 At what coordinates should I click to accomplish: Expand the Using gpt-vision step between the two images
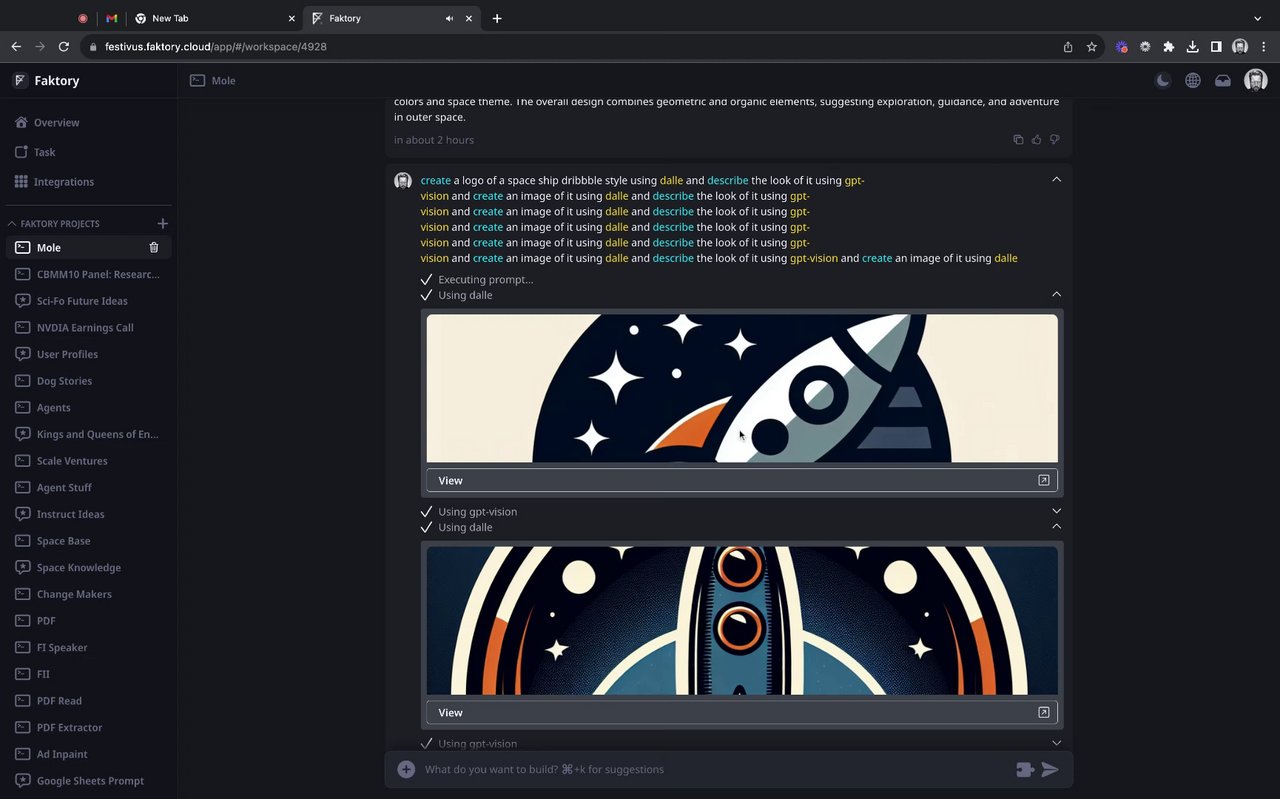1056,511
